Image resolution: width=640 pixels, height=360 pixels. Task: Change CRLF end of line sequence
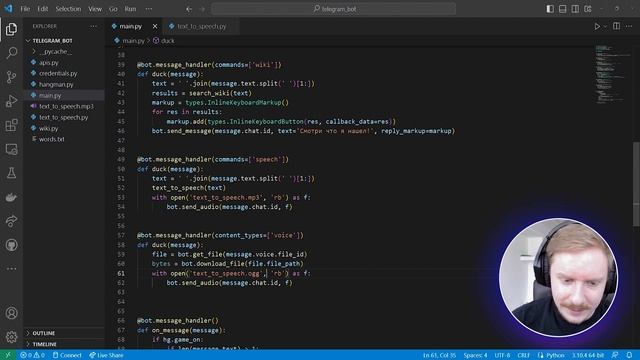click(523, 355)
